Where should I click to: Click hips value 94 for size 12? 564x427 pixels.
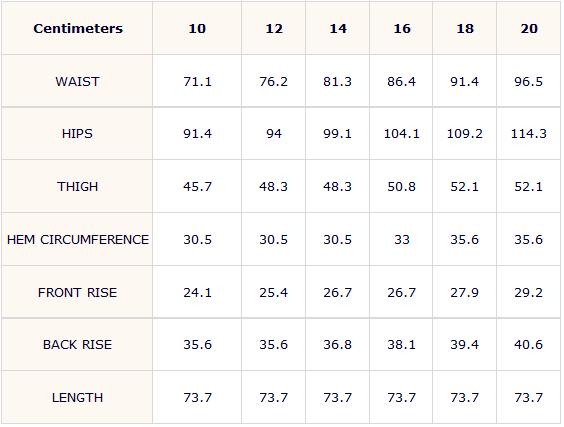[x=274, y=134]
